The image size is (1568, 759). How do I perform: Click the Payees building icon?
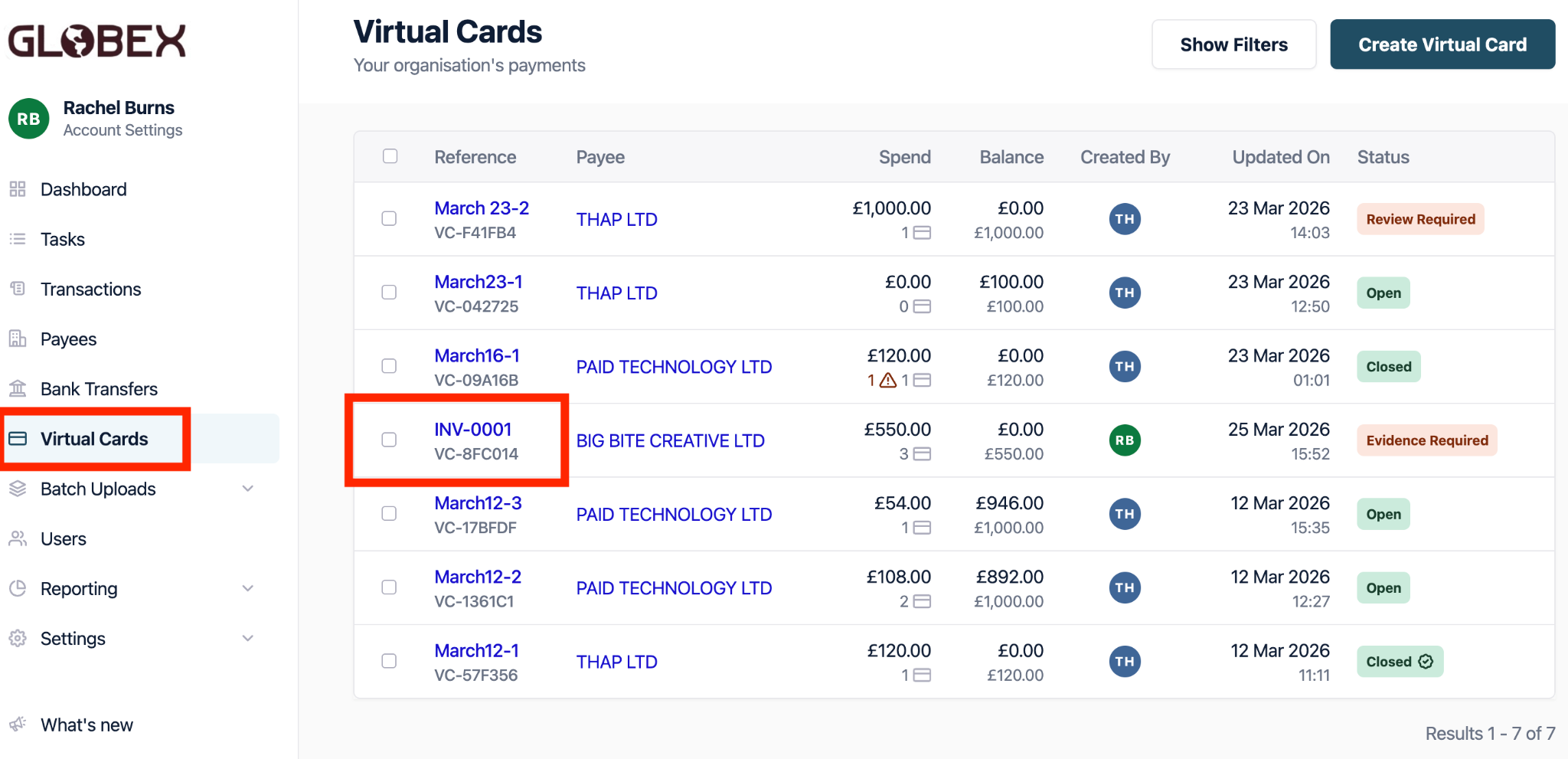click(18, 339)
